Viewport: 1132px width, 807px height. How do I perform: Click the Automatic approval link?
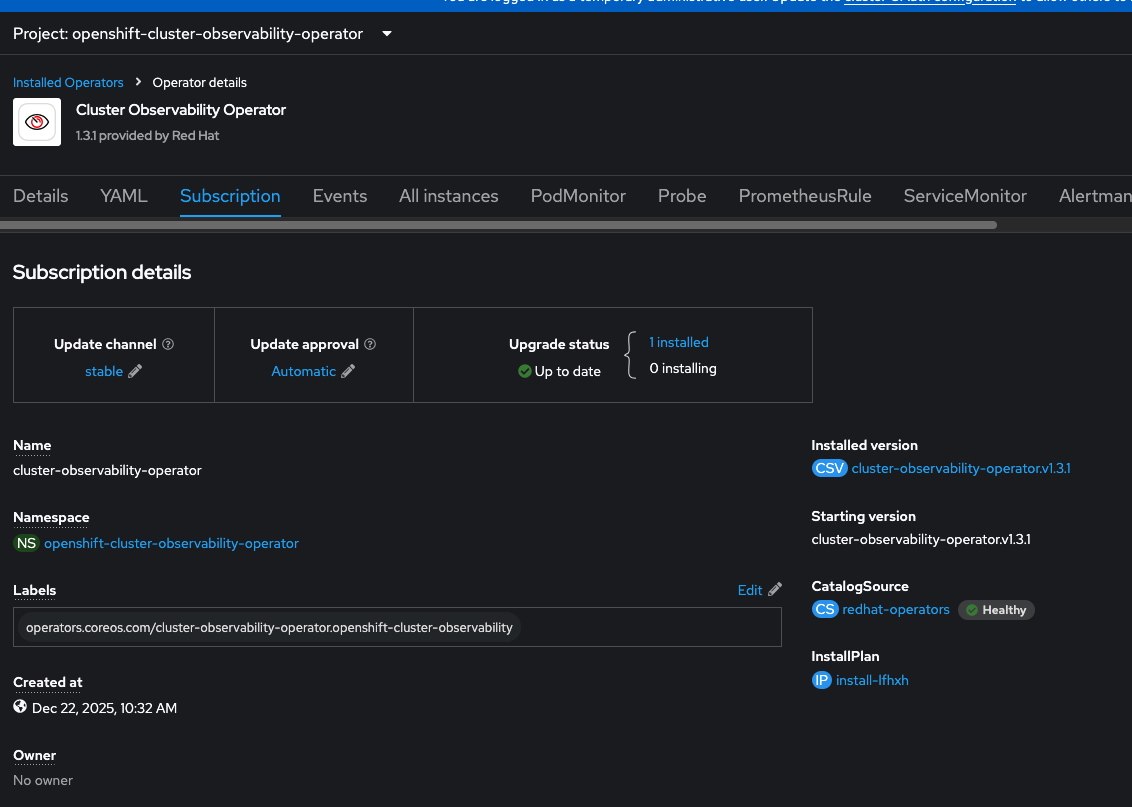pyautogui.click(x=303, y=371)
